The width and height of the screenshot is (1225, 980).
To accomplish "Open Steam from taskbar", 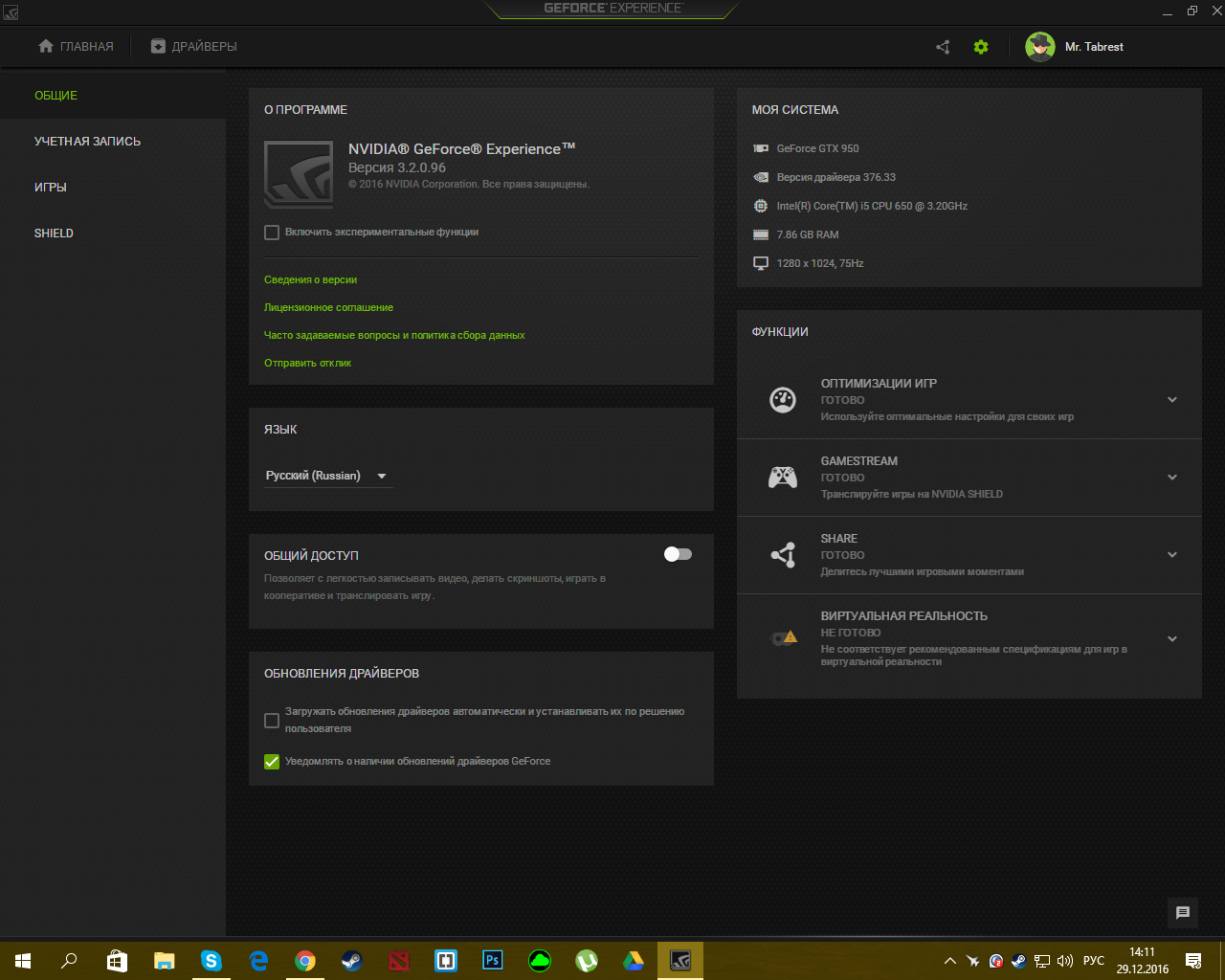I will coord(352,961).
